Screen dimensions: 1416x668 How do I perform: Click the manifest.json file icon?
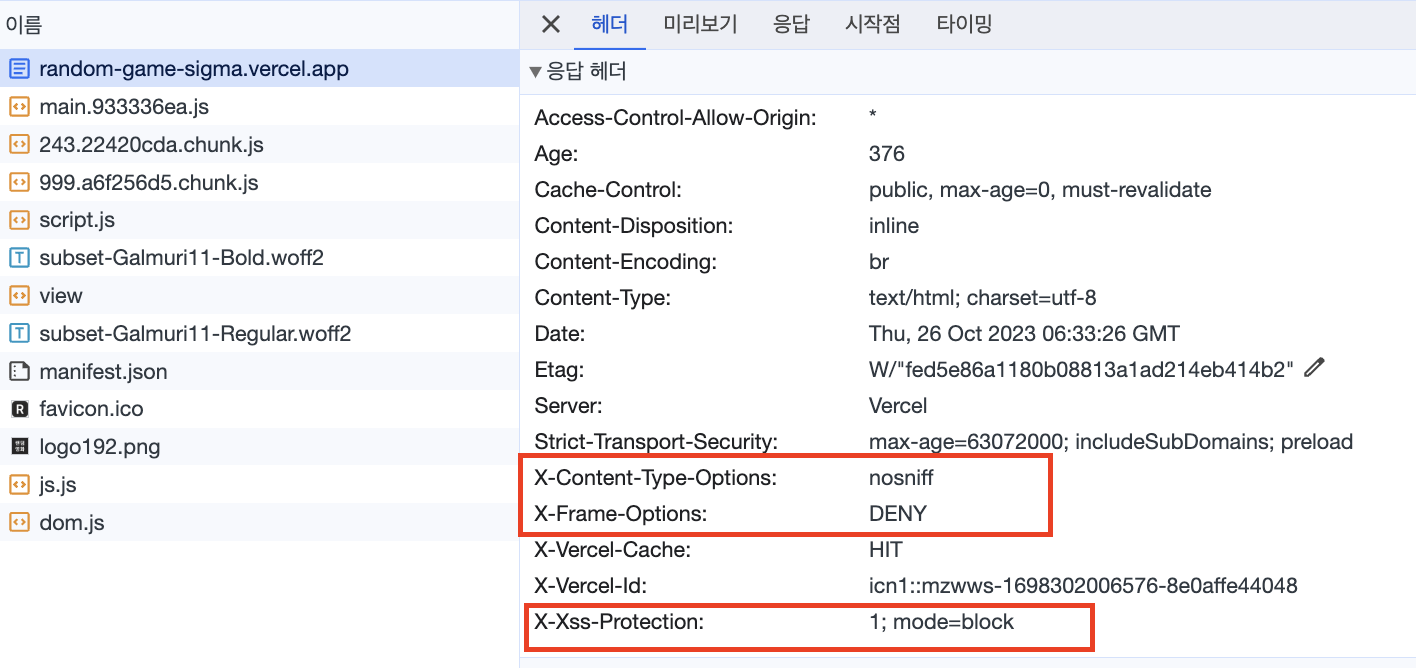19,372
